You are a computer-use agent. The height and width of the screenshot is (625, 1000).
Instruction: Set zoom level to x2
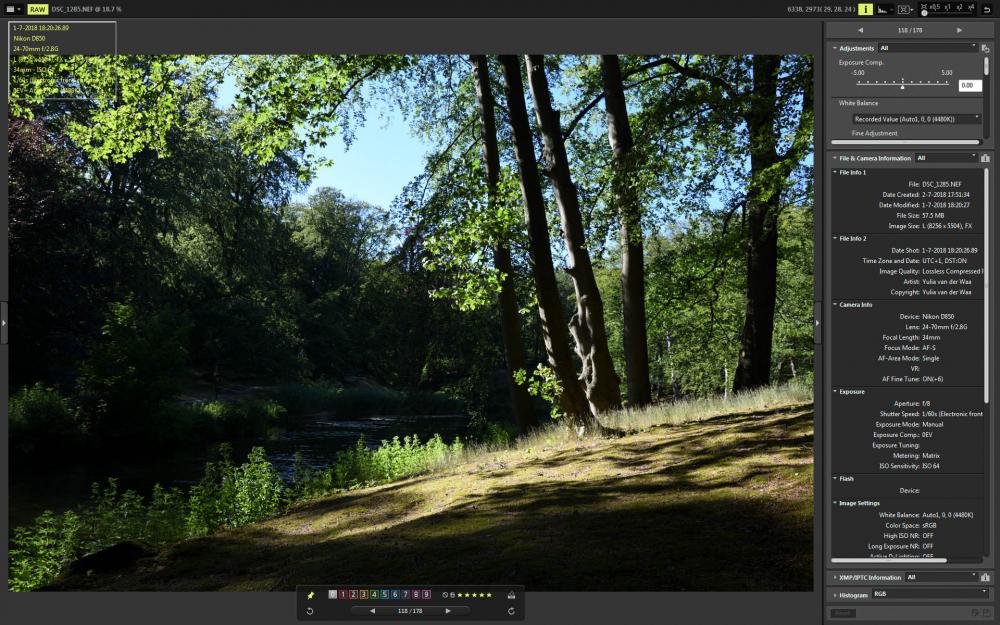pyautogui.click(x=959, y=7)
